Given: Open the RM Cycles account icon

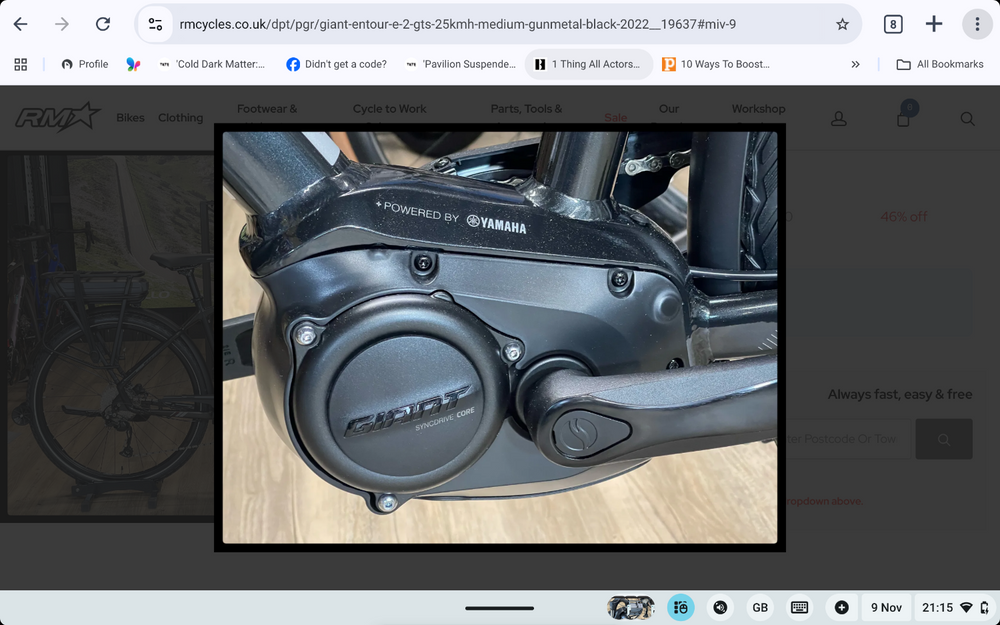Looking at the screenshot, I should point(838,118).
